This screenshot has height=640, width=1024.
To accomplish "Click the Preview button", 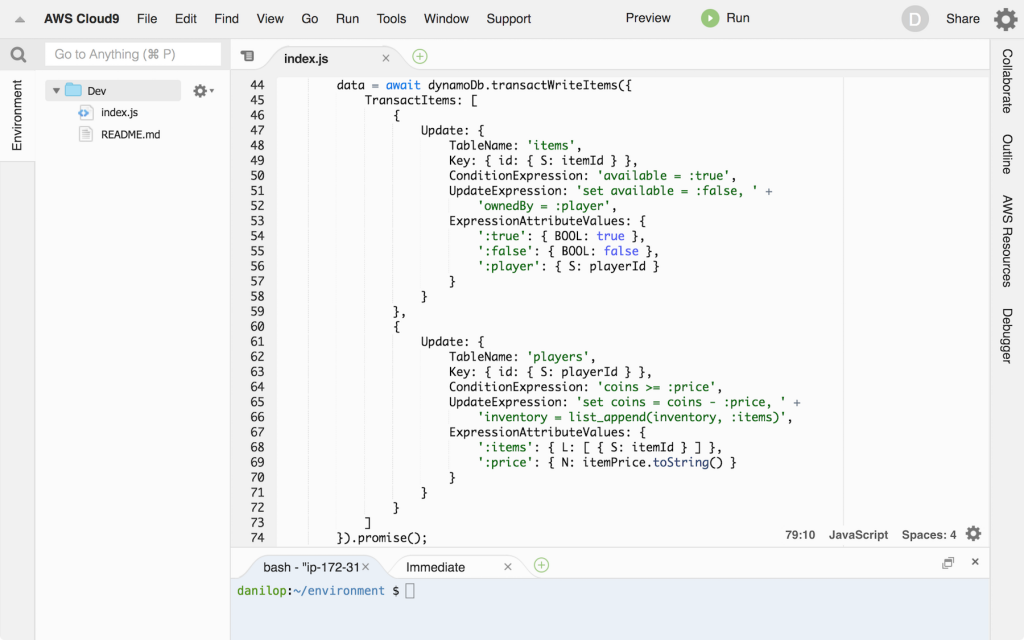I will [x=648, y=18].
